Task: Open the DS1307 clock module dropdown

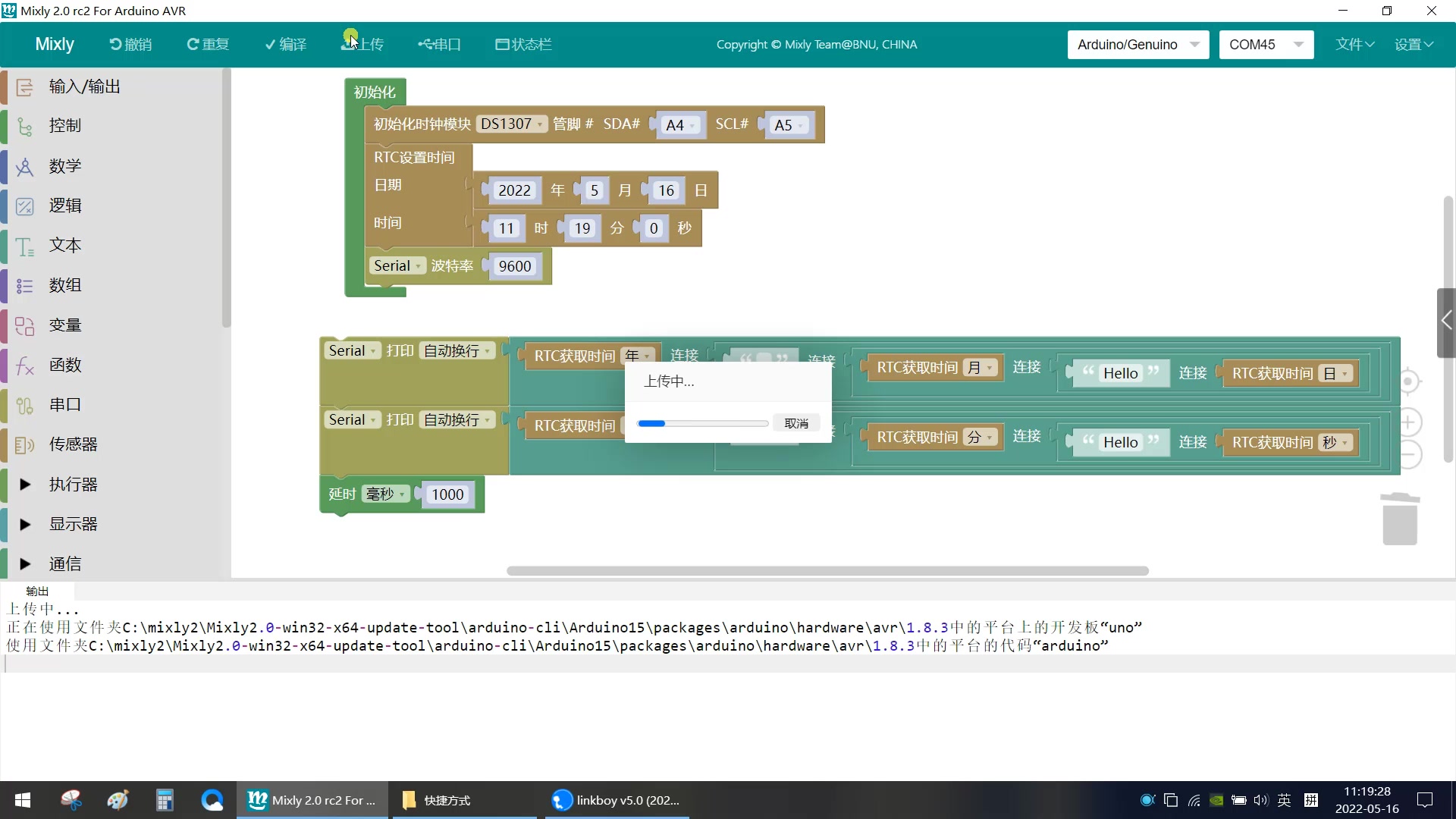Action: coord(512,124)
